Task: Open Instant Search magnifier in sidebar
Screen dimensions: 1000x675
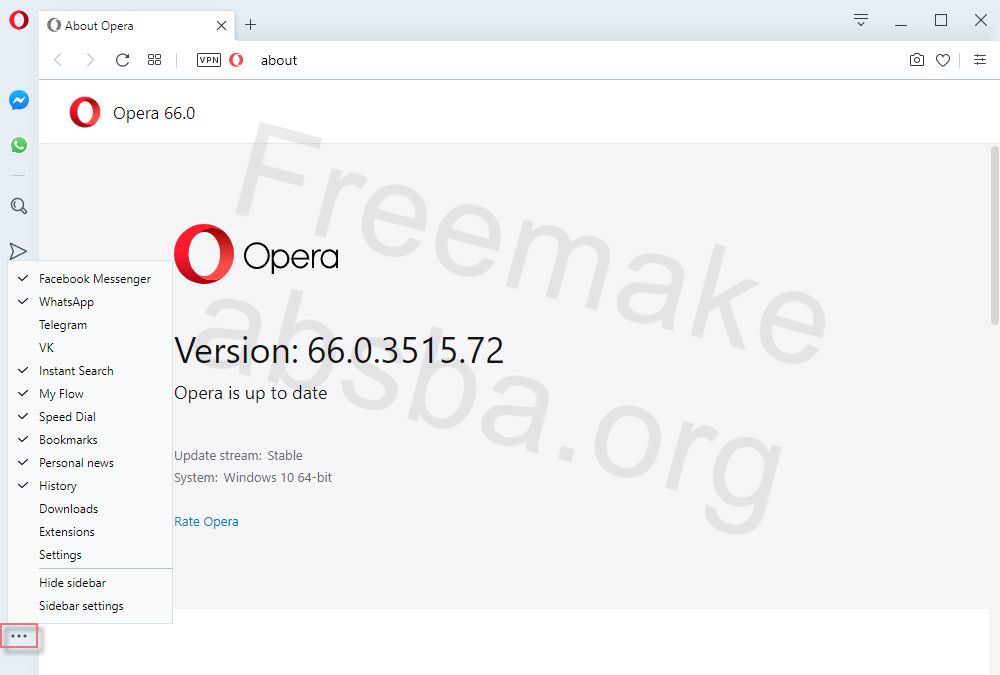Action: click(18, 206)
